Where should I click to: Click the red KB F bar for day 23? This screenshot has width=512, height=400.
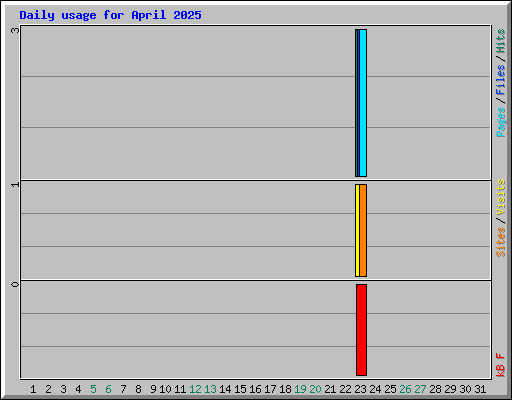tap(362, 330)
